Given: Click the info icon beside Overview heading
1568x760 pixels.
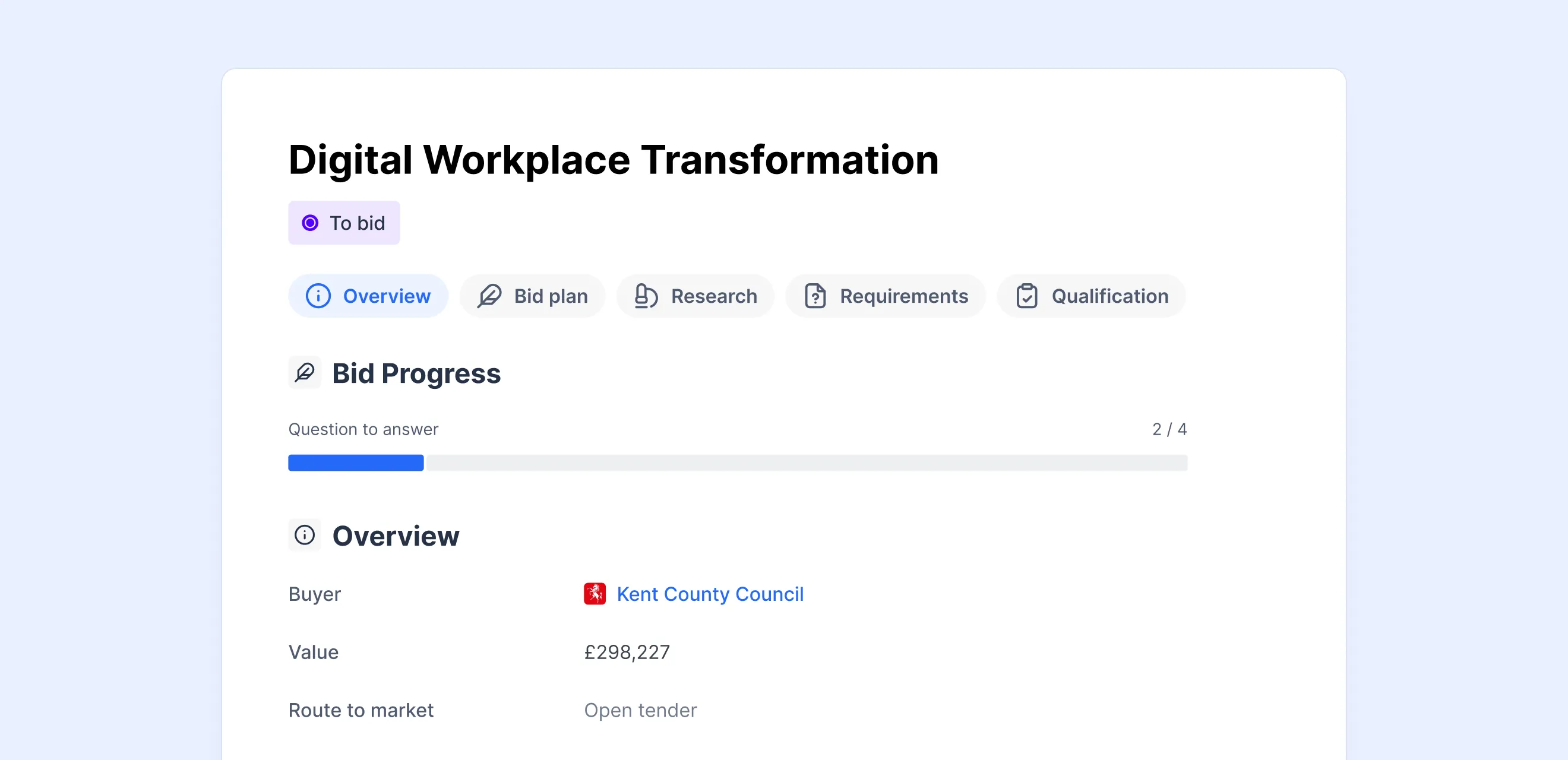Looking at the screenshot, I should 304,535.
